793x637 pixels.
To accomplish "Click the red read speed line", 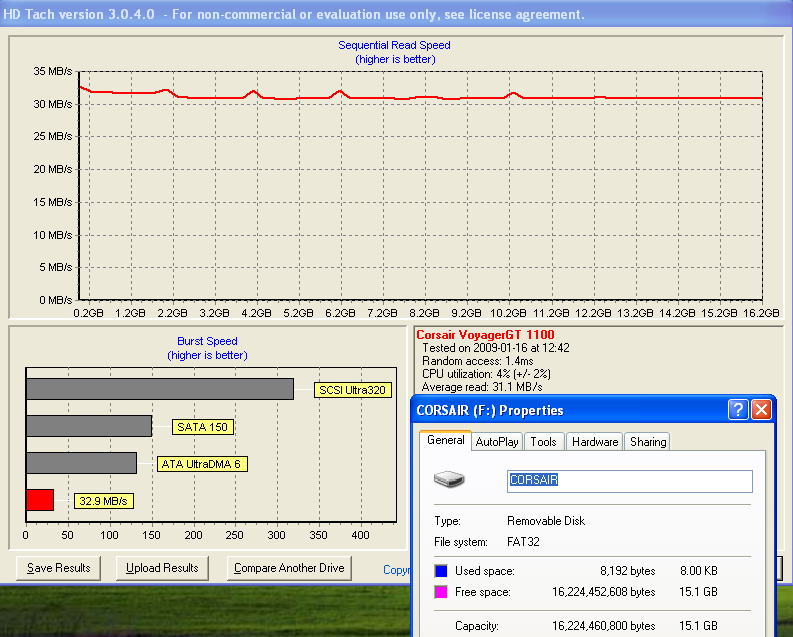I will pos(421,97).
